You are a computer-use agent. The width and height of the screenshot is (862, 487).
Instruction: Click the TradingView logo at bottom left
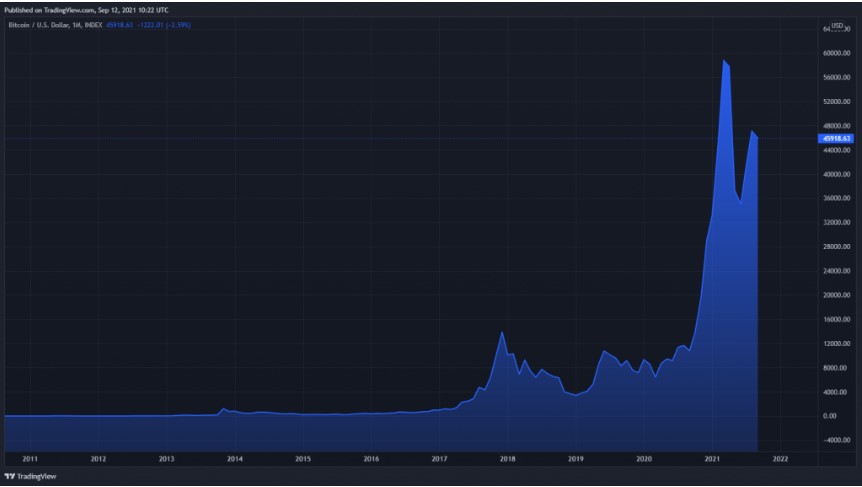tap(31, 476)
